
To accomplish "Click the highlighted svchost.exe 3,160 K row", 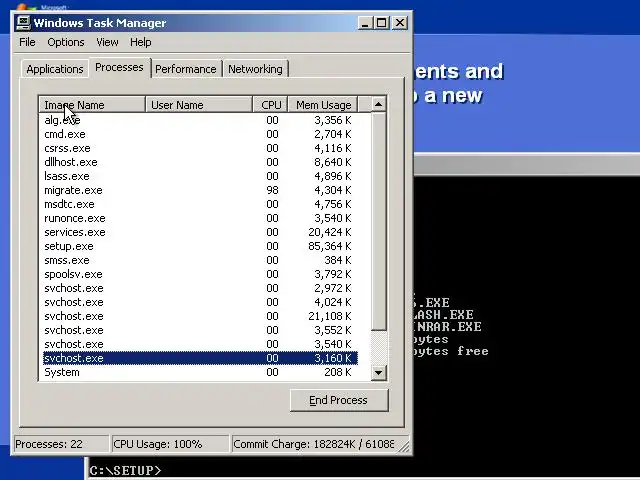I will pyautogui.click(x=200, y=358).
